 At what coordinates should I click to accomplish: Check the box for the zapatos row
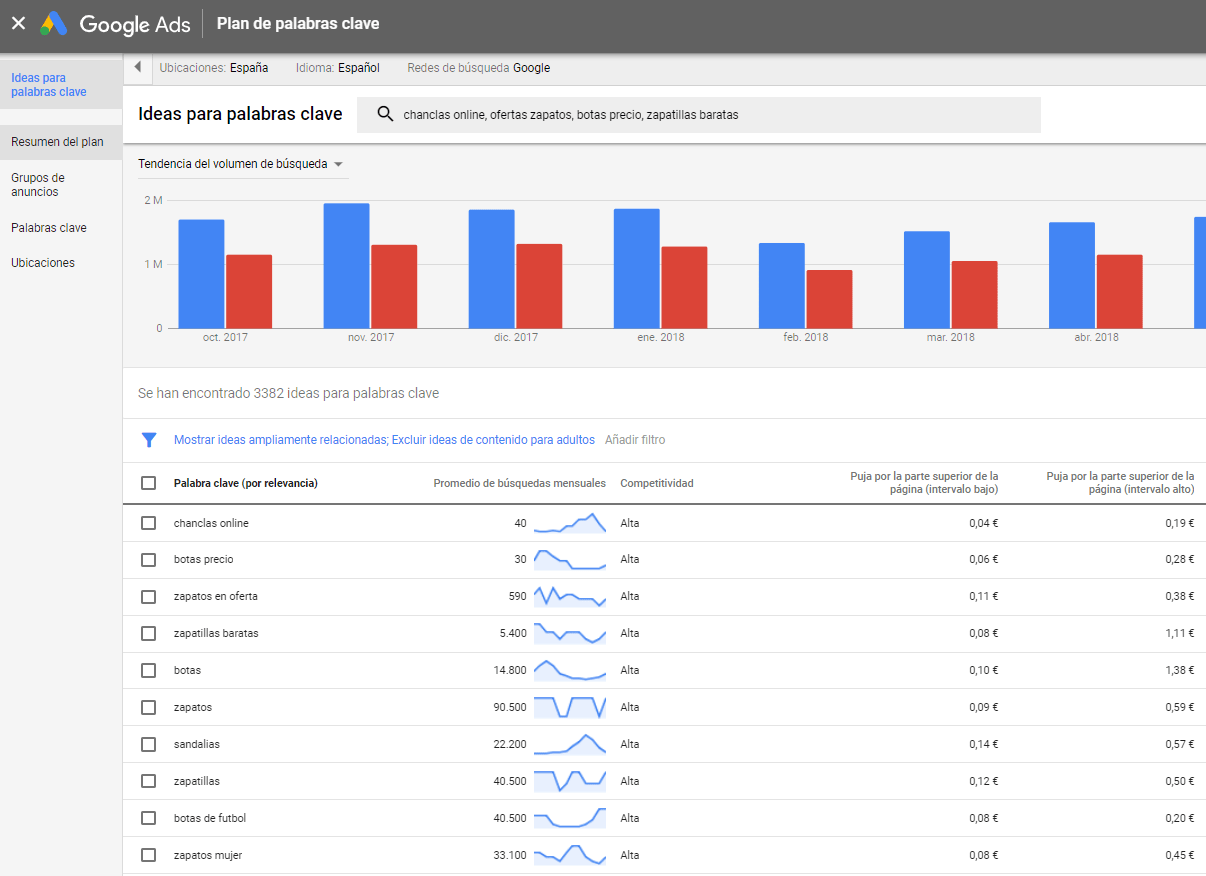click(x=149, y=708)
